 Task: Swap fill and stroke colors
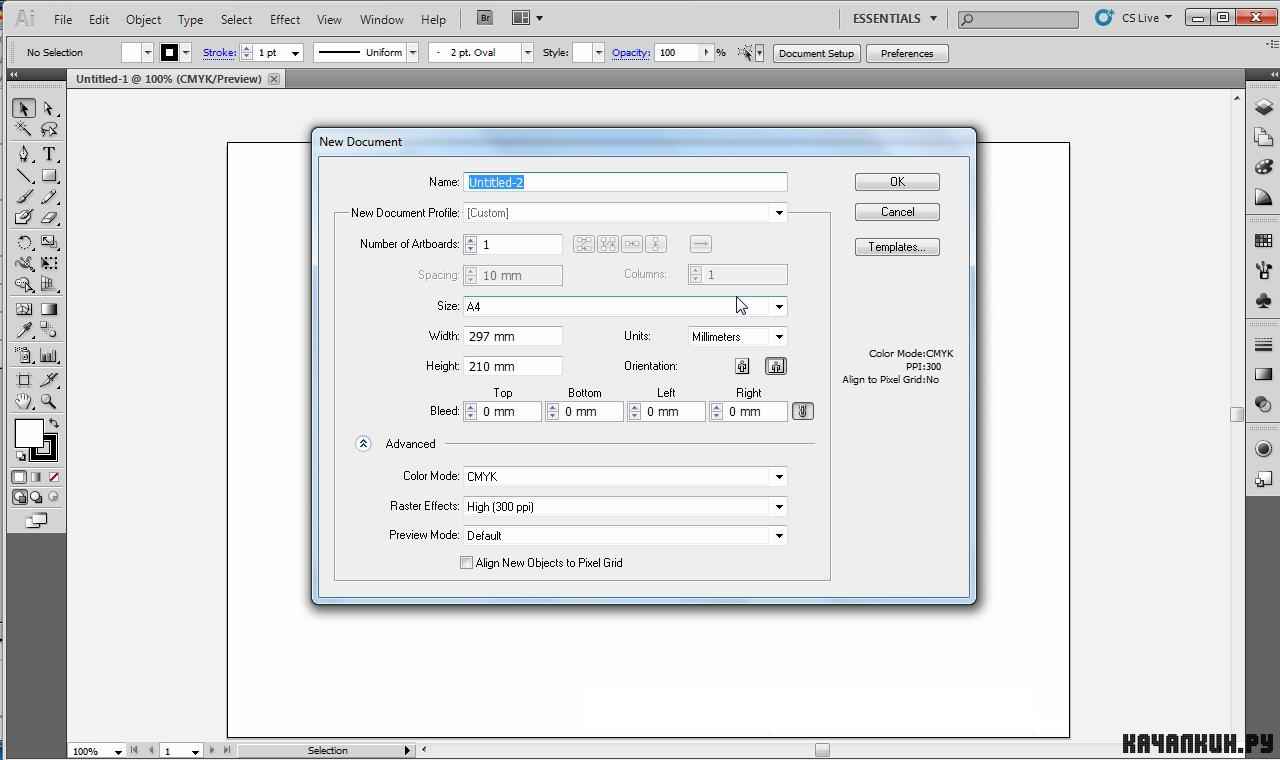pos(54,424)
